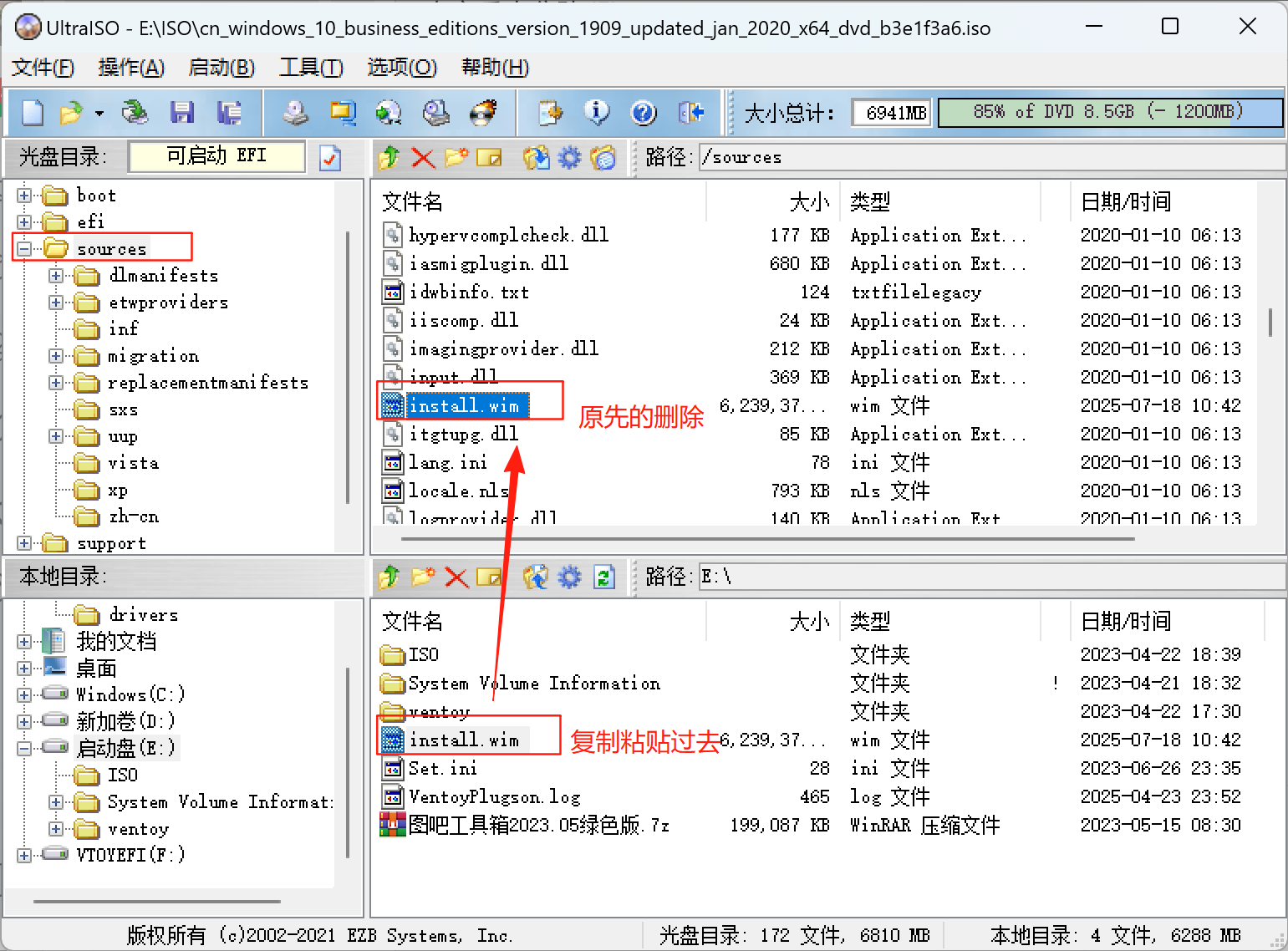Click the red X delete icon in disc pane
Image resolution: width=1288 pixels, height=951 pixels.
[x=423, y=157]
